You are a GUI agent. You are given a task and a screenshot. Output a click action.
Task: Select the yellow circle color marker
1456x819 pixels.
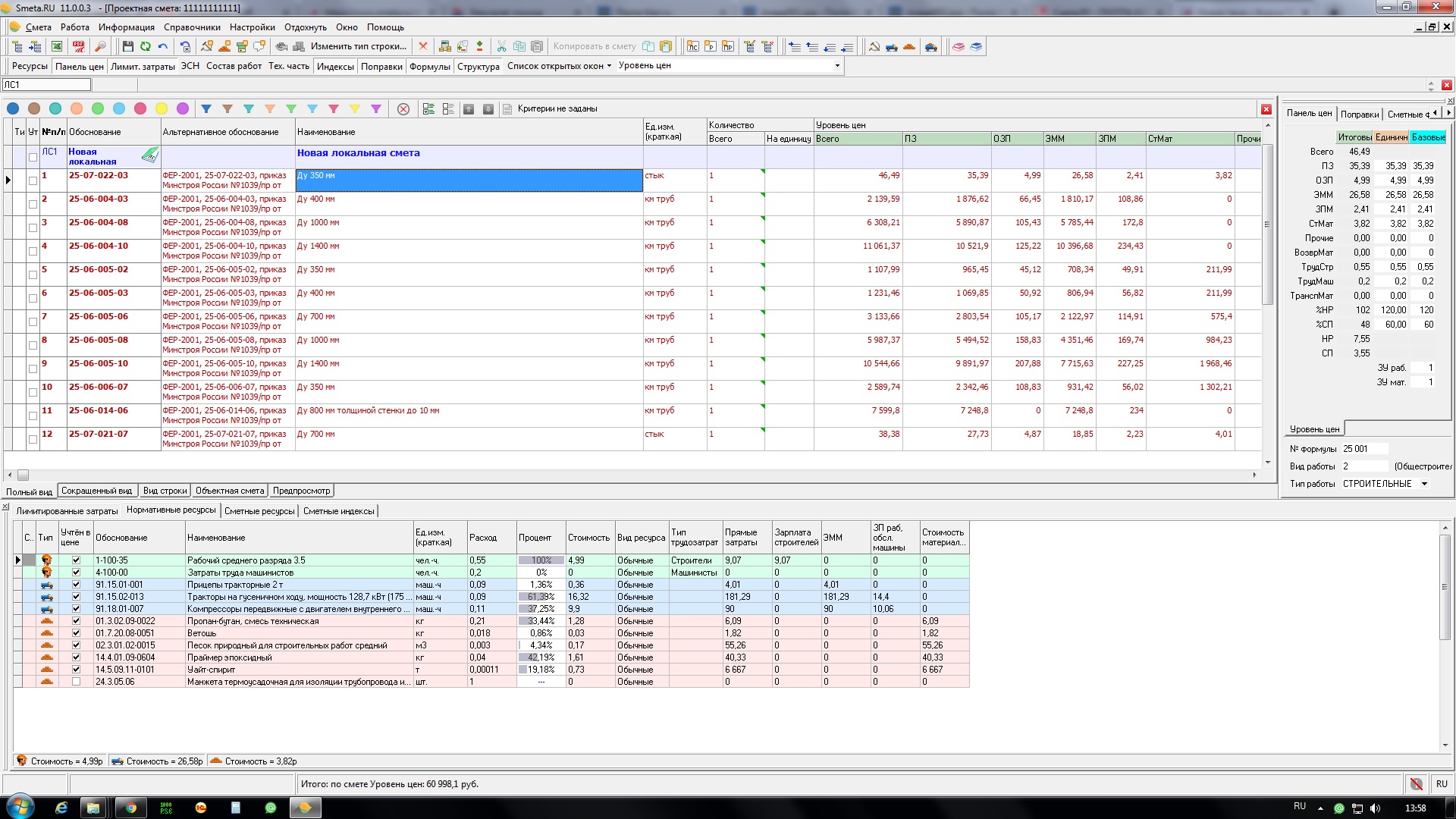click(x=162, y=109)
